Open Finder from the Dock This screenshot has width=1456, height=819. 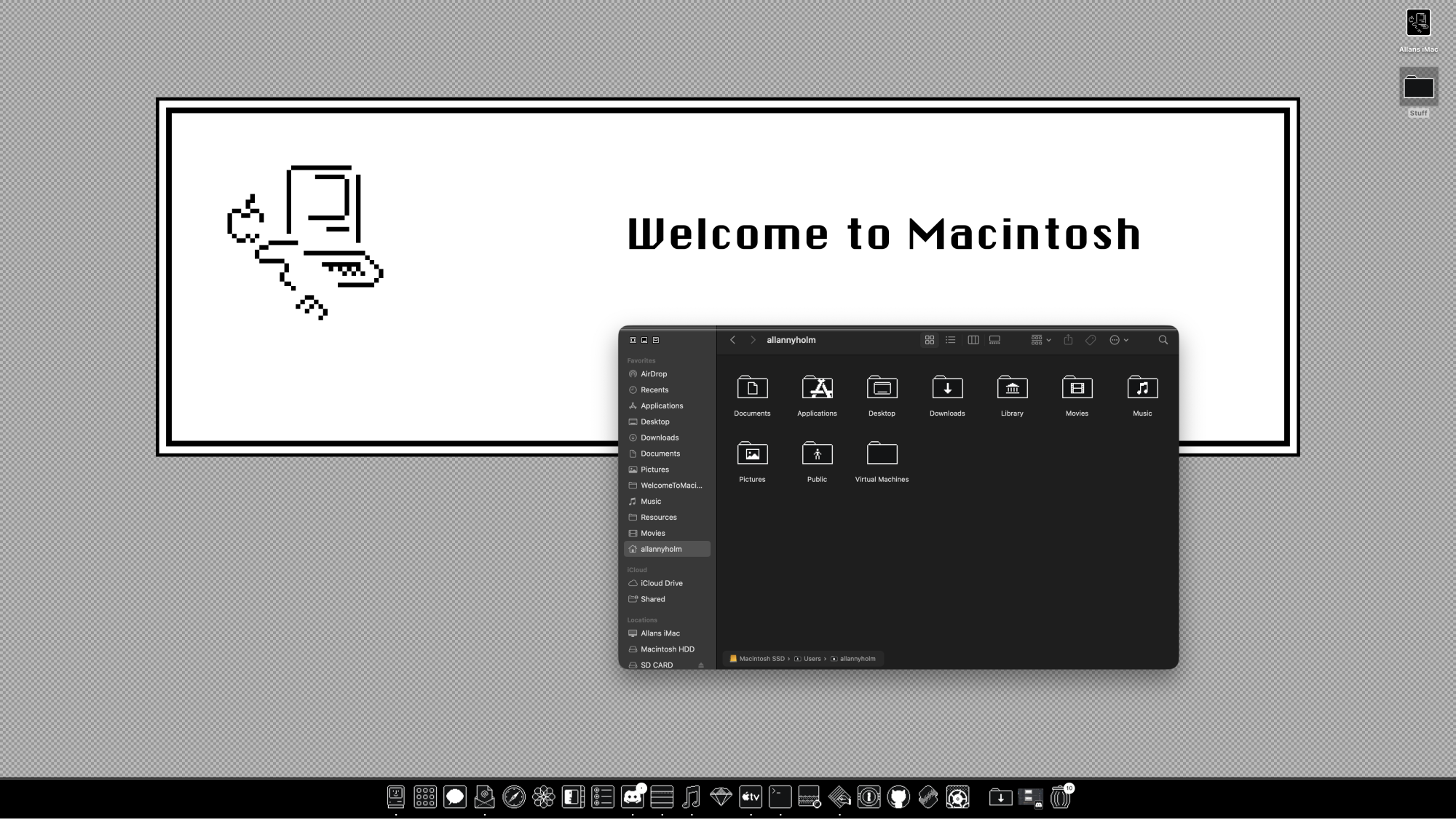[396, 797]
